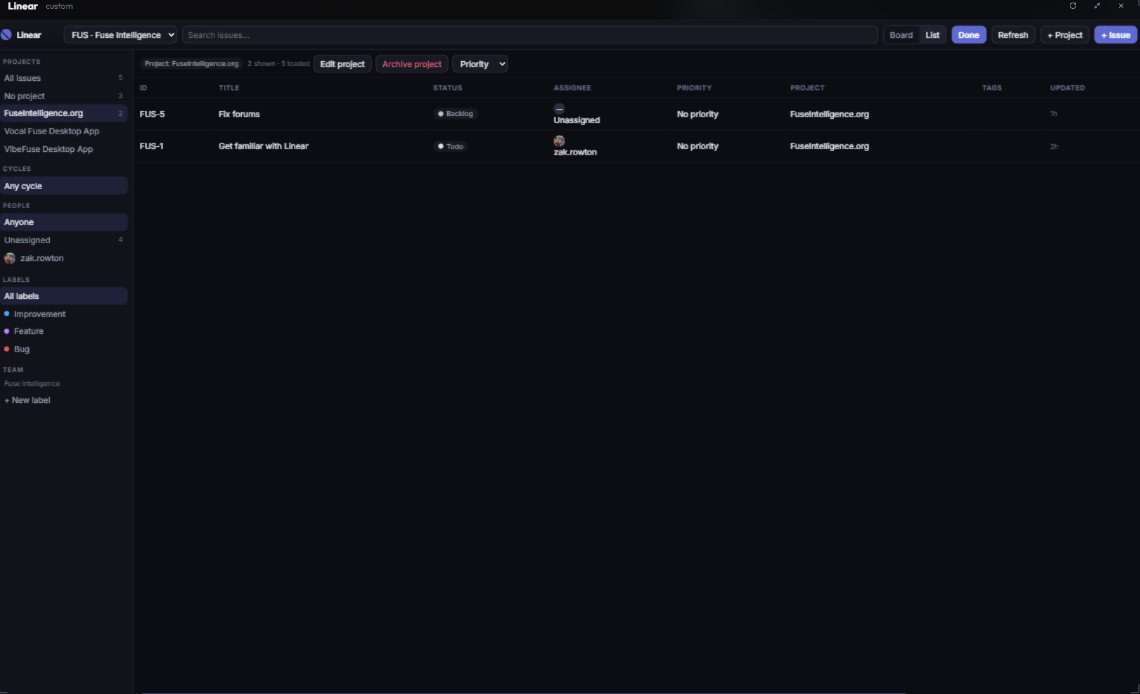Select No project in sidebar
This screenshot has height=694, width=1140.
64,96
